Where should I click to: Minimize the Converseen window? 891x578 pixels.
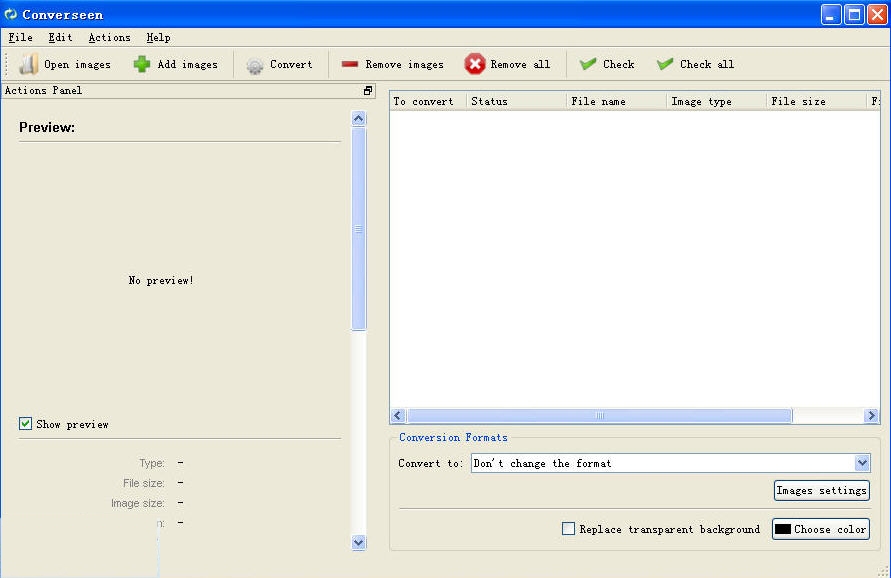[831, 14]
